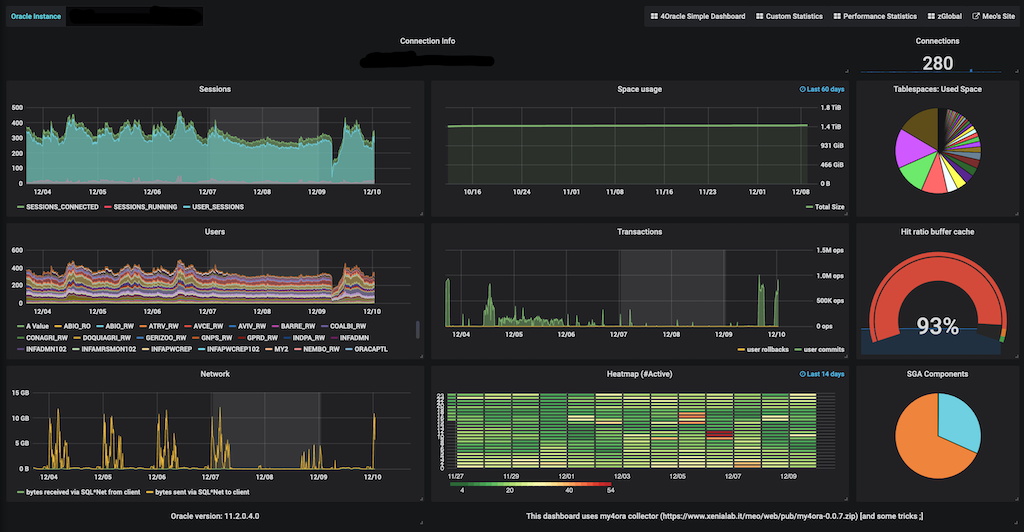Screen dimensions: 1024x532
Task: Toggle the SESSIONS_CONNECTED series in the legend
Action: point(58,207)
